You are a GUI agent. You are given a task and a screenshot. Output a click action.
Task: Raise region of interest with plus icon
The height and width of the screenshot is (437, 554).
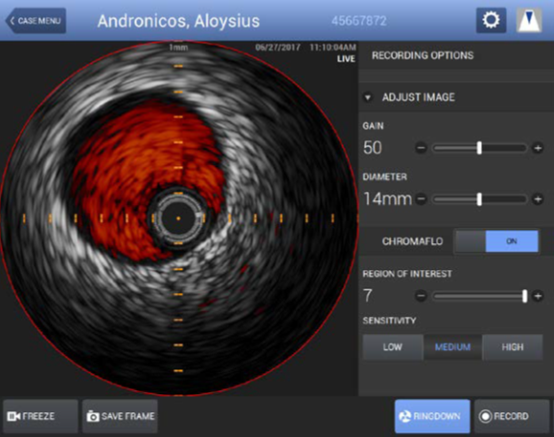[x=538, y=296]
